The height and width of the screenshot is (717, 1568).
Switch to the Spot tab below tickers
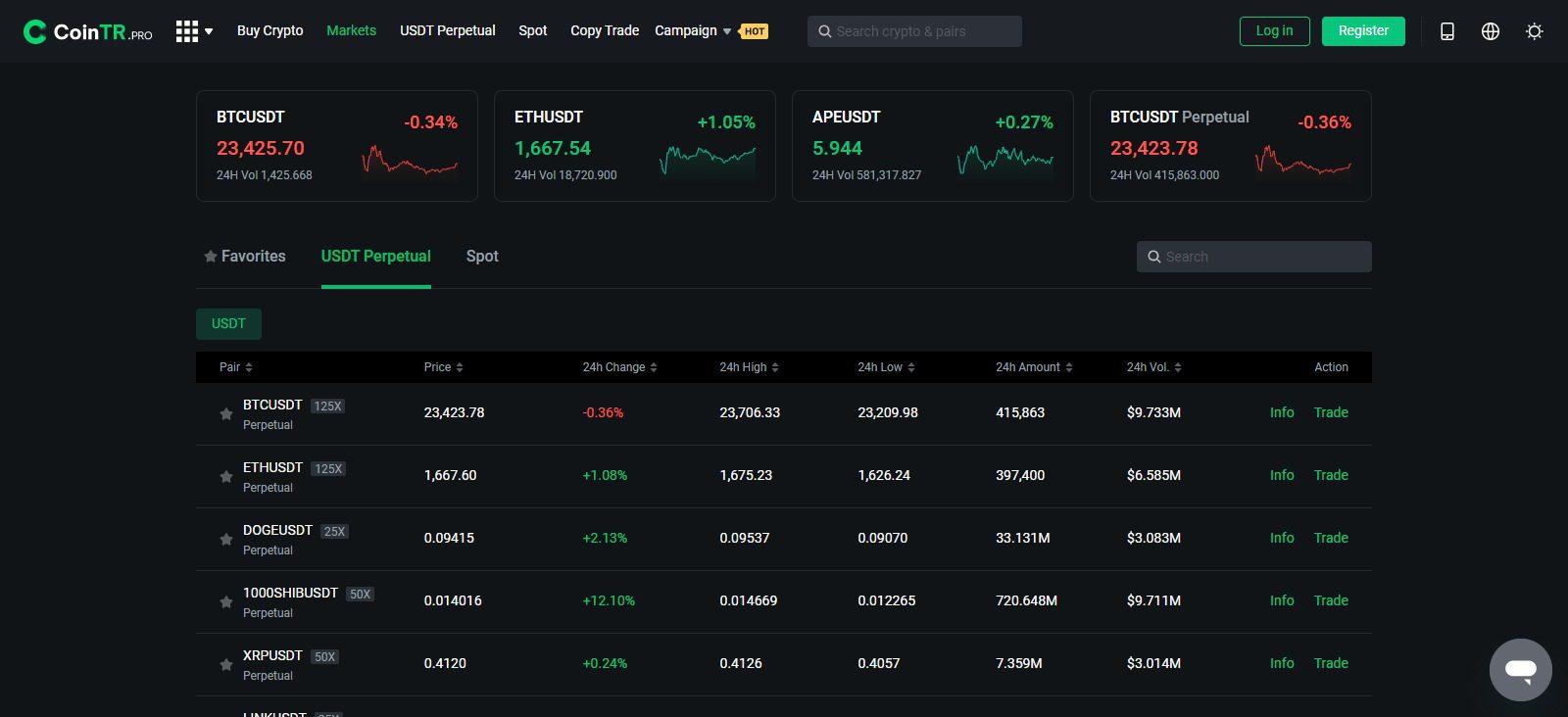coord(482,257)
